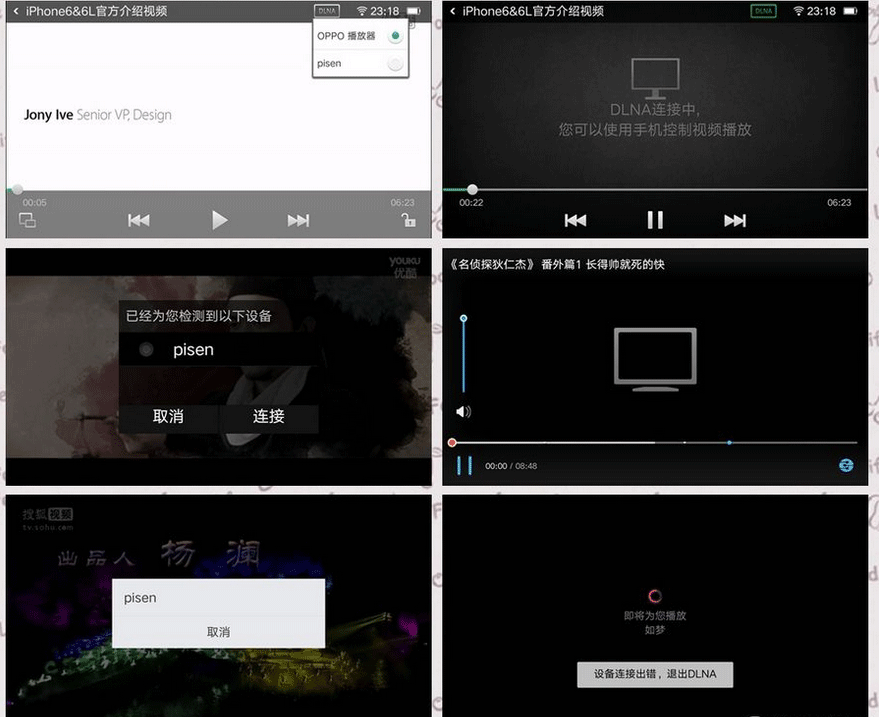Pause the 狄仁杰 video with blue pause button
This screenshot has width=879, height=717.
point(464,465)
